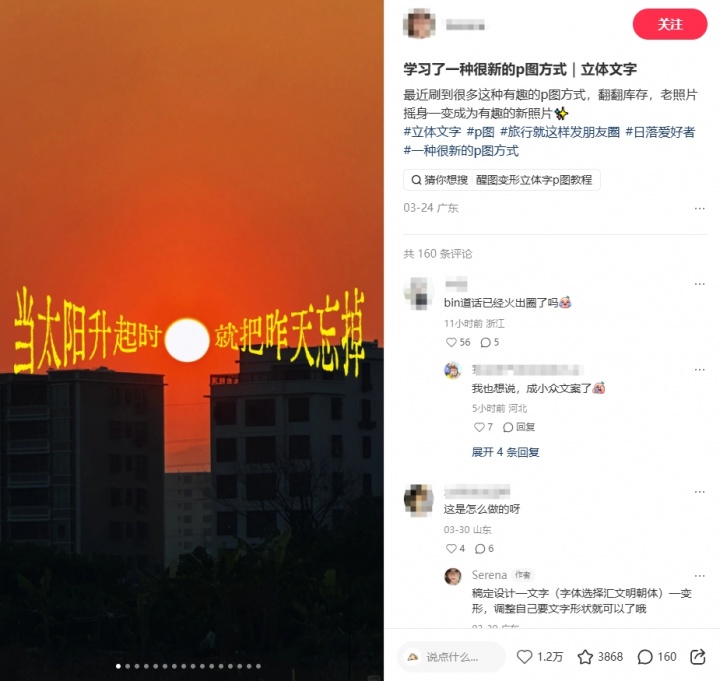Screen dimensions: 720x681
Task: Like the 这是怎么做的呀 comment with 4 likes
Action: pyautogui.click(x=451, y=548)
